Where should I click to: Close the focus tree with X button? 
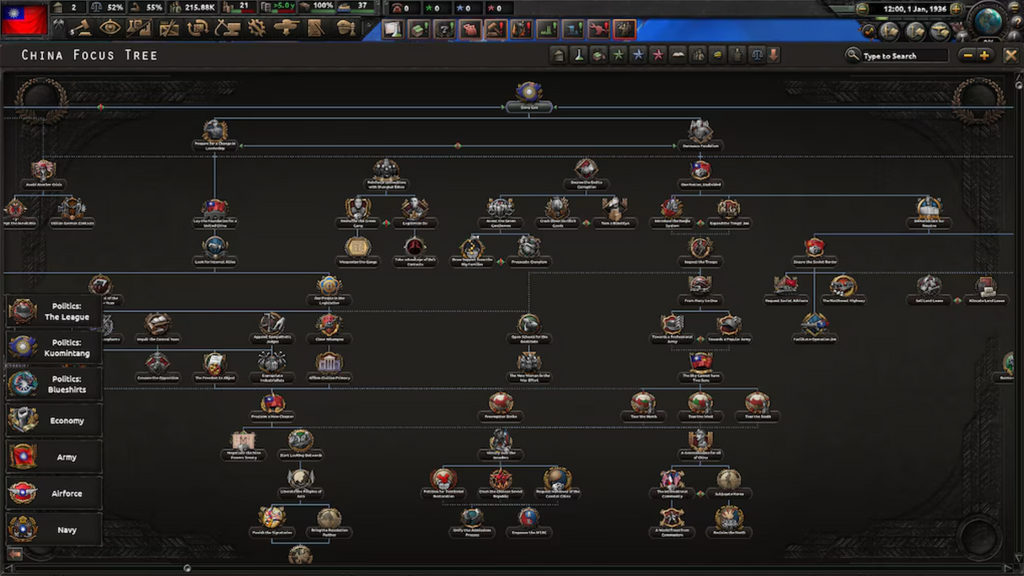[x=1010, y=55]
